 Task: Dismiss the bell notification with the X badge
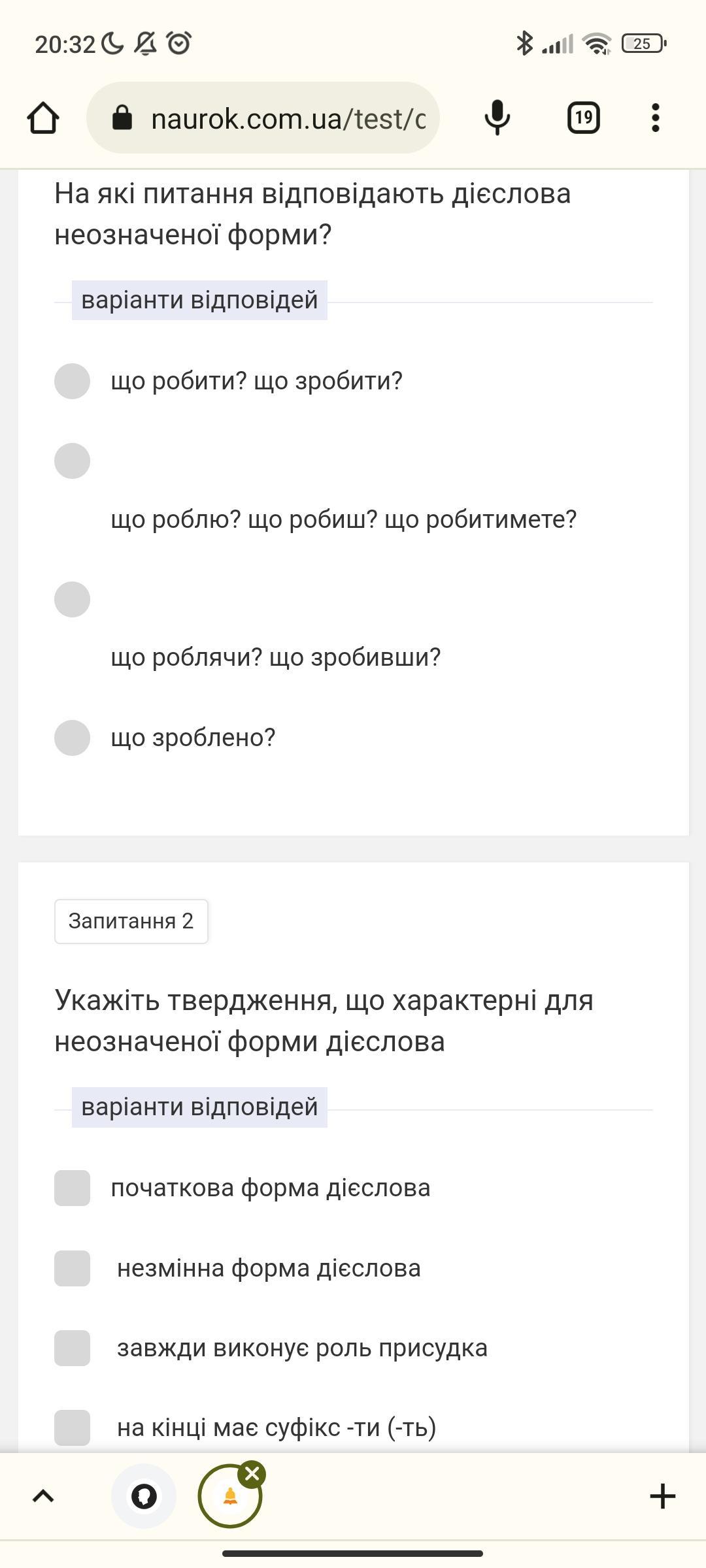[x=252, y=1474]
